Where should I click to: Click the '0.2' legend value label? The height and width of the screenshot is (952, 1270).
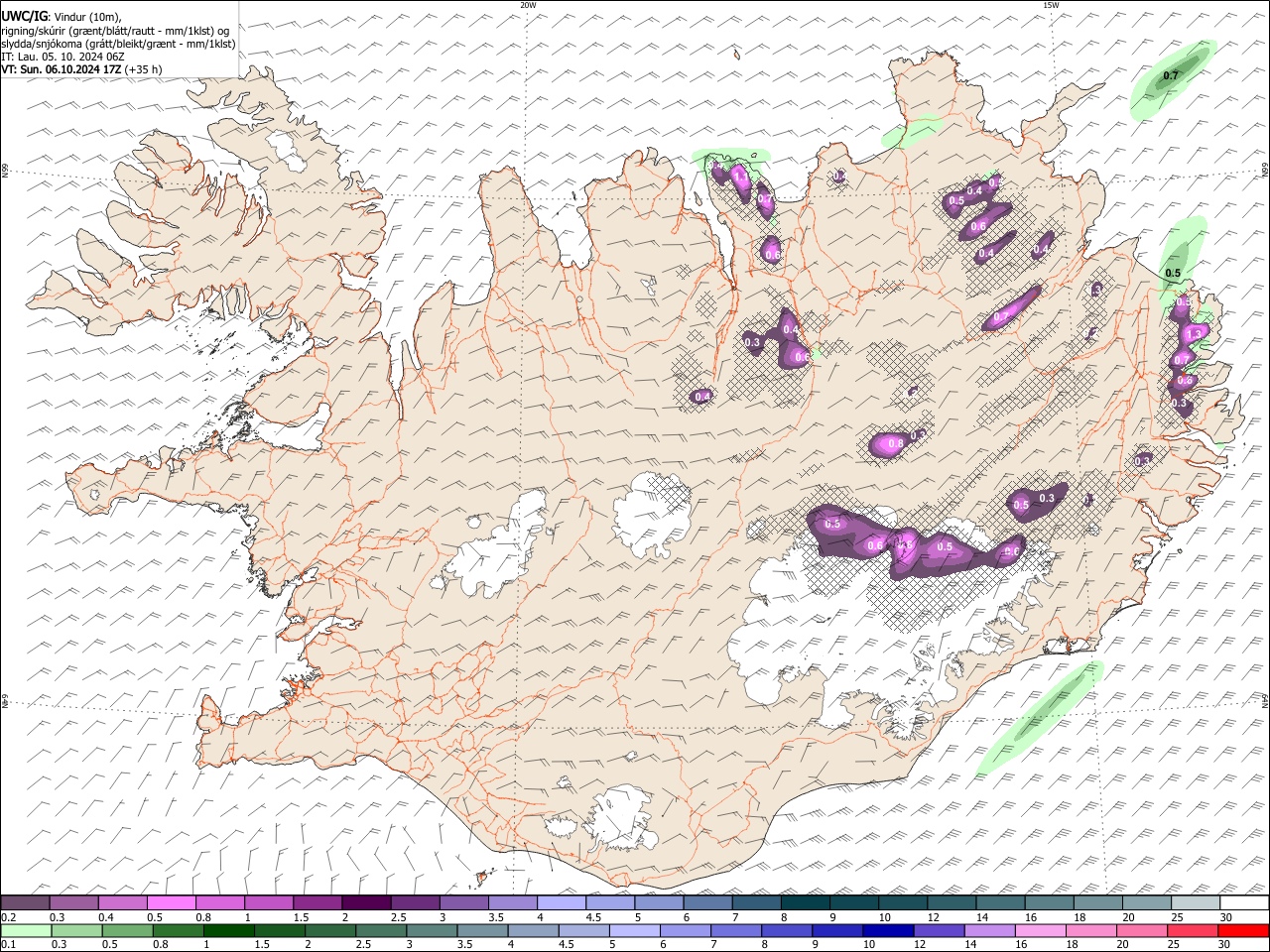(x=8, y=917)
